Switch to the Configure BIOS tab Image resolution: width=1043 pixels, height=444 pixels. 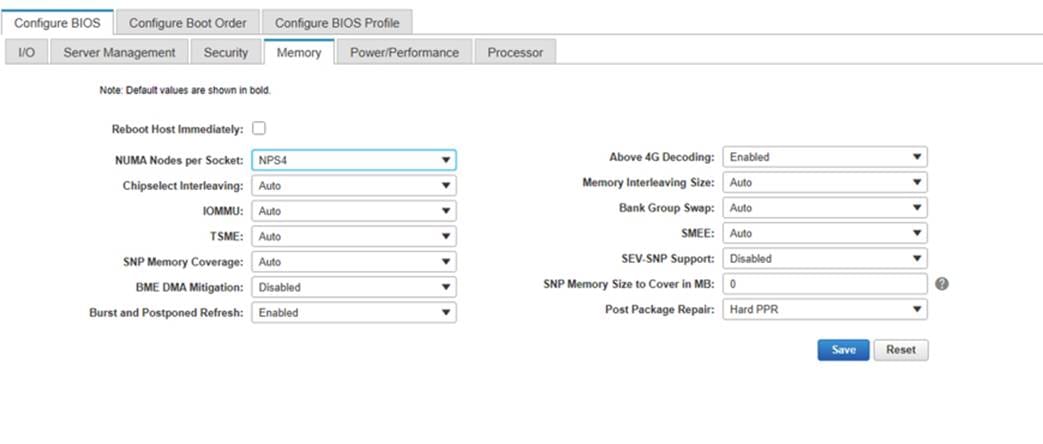(x=57, y=23)
